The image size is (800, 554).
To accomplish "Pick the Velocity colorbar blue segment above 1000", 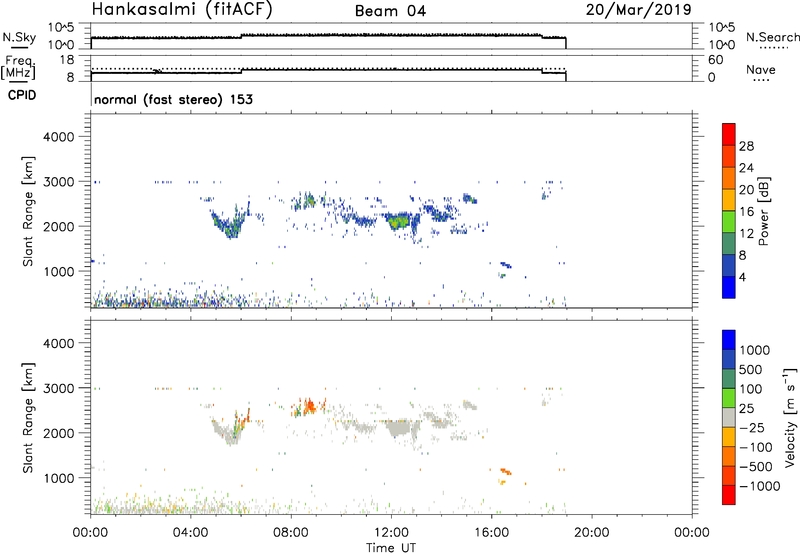I will point(729,340).
